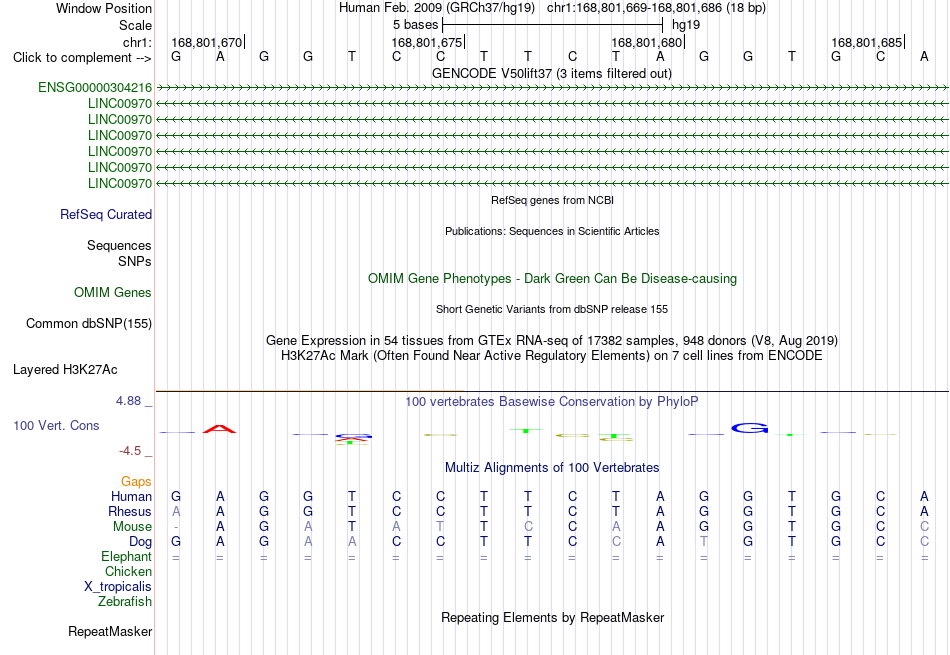Viewport: 950px width, 655px height.
Task: Click the 'RefSeq genes from NCBI' title
Action: (x=553, y=200)
